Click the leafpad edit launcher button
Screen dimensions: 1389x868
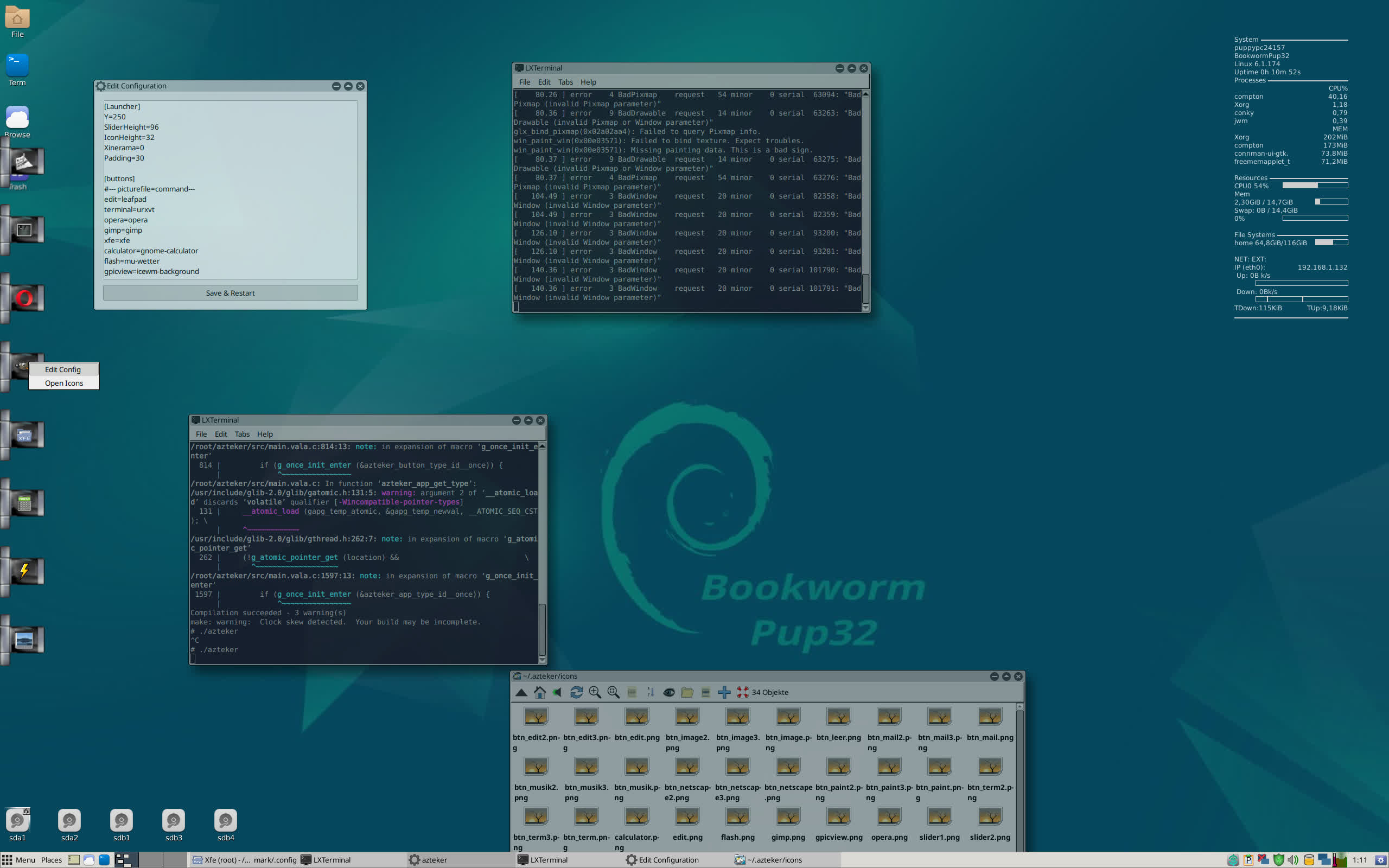click(24, 162)
